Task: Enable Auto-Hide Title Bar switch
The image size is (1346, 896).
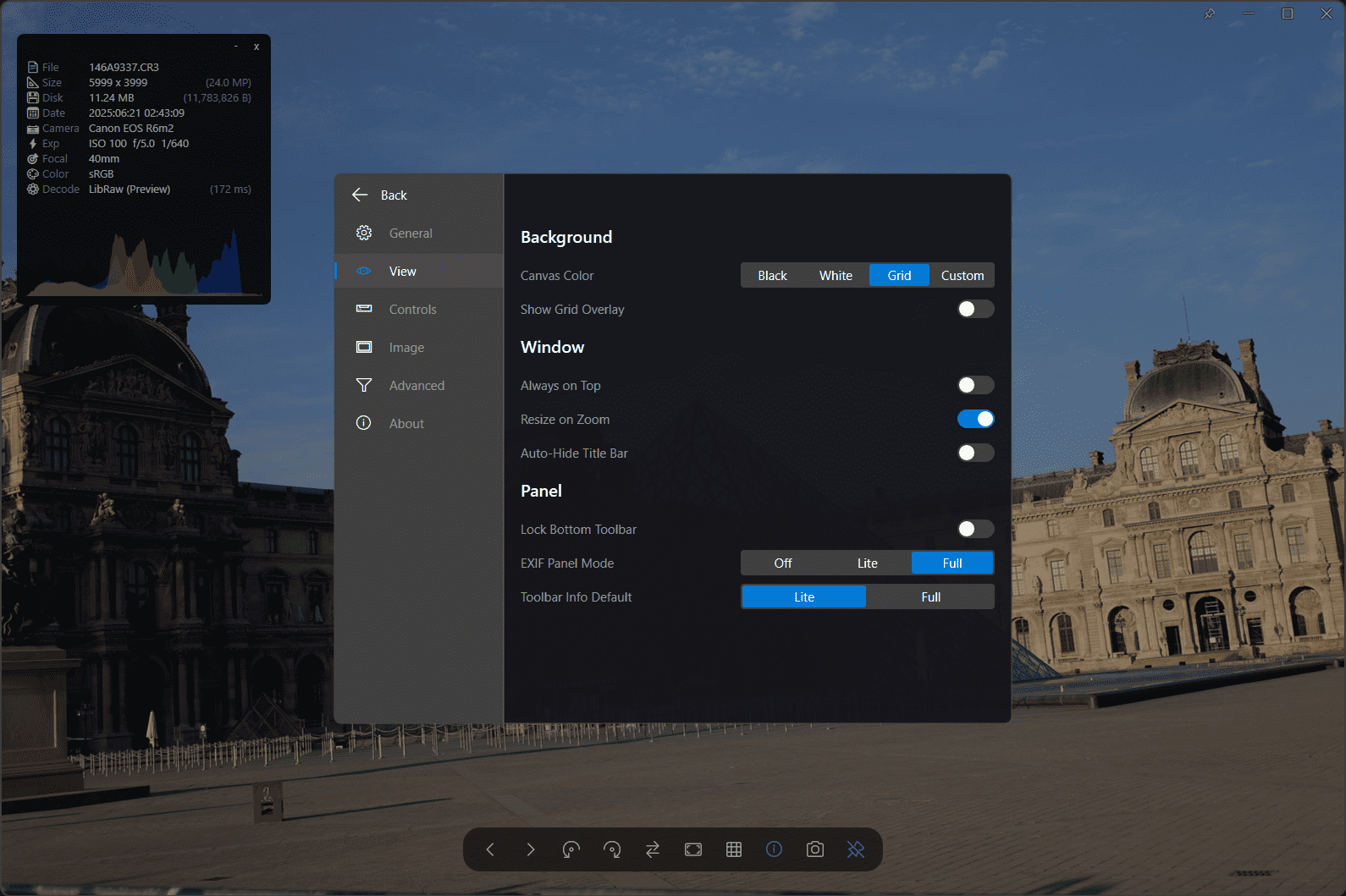Action: click(976, 453)
